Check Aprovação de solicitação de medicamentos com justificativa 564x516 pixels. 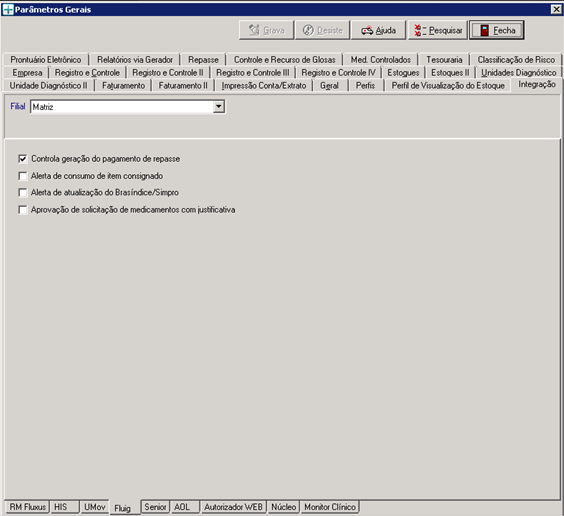[23, 210]
